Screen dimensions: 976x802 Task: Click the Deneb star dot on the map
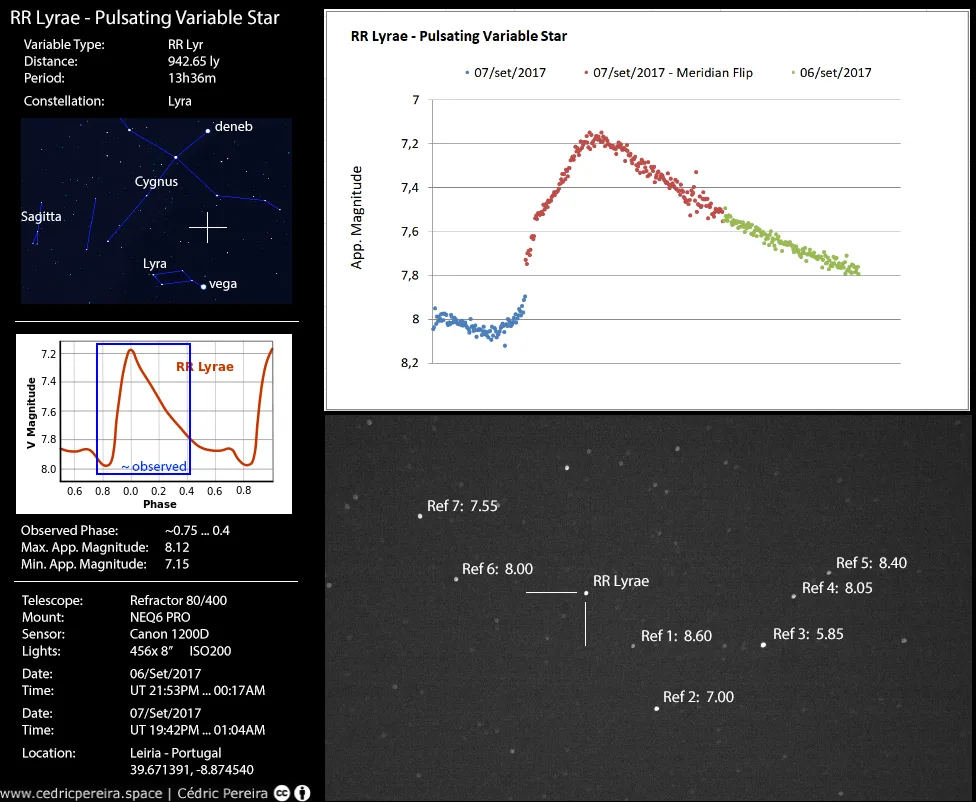coord(208,130)
